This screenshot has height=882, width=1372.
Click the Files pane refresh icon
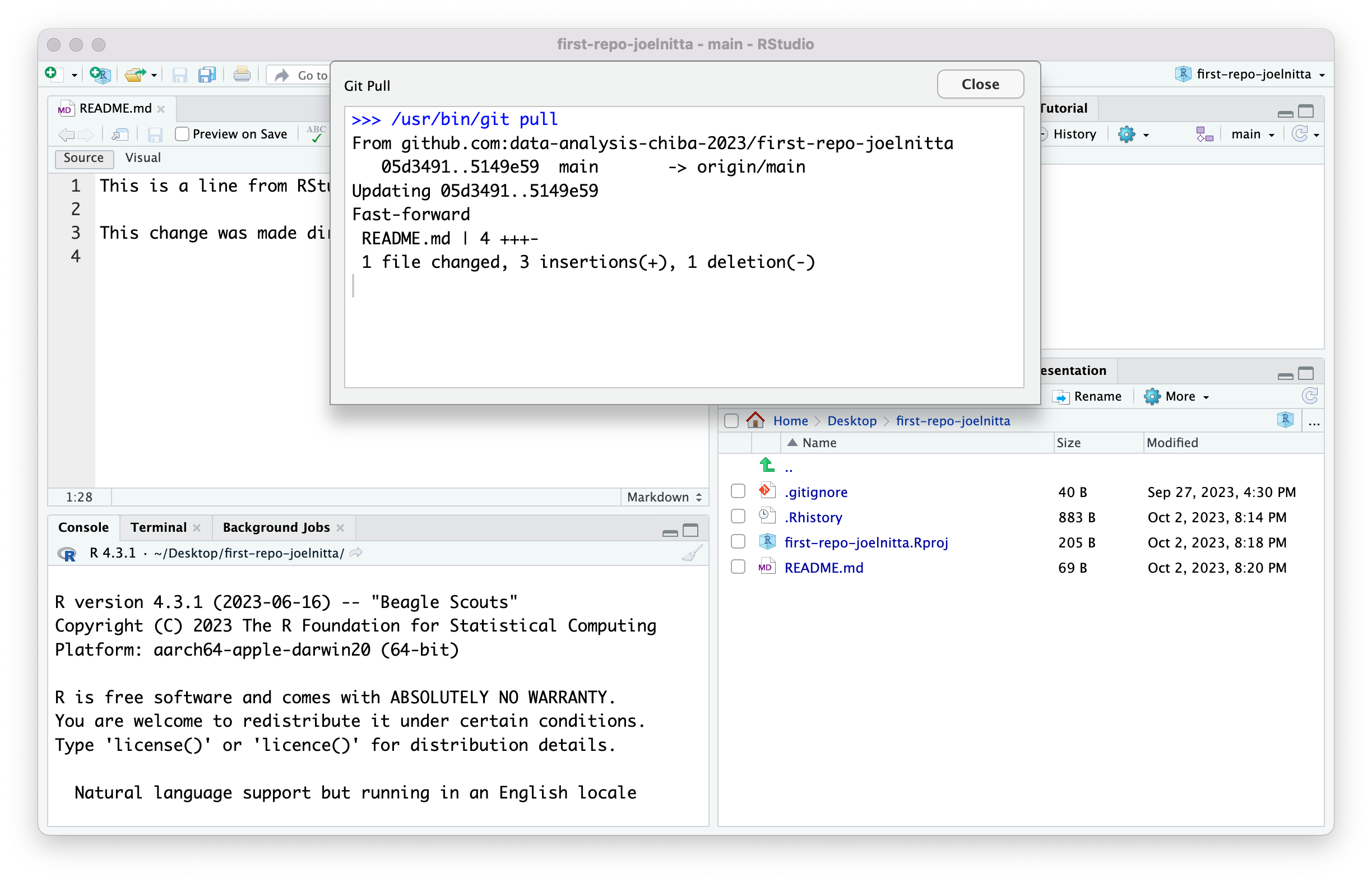coord(1310,396)
